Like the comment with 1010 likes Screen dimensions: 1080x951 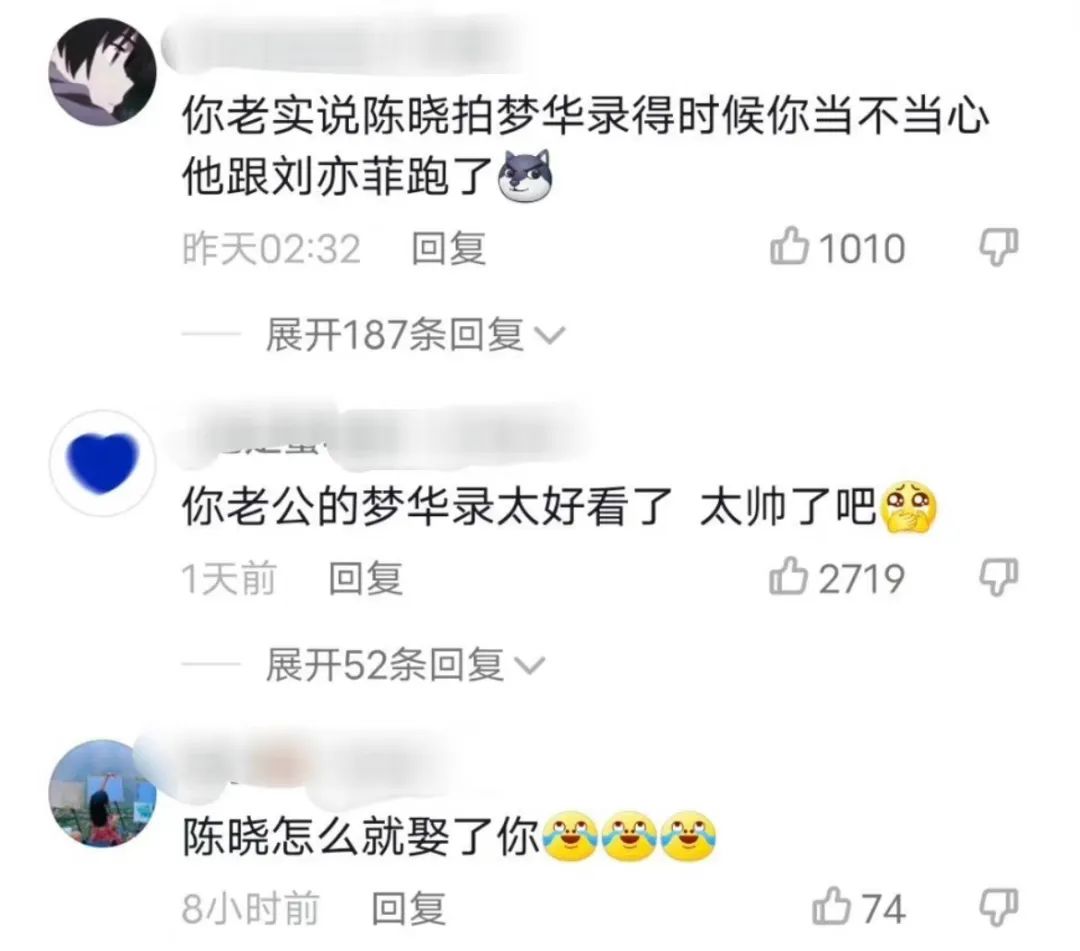click(x=789, y=247)
